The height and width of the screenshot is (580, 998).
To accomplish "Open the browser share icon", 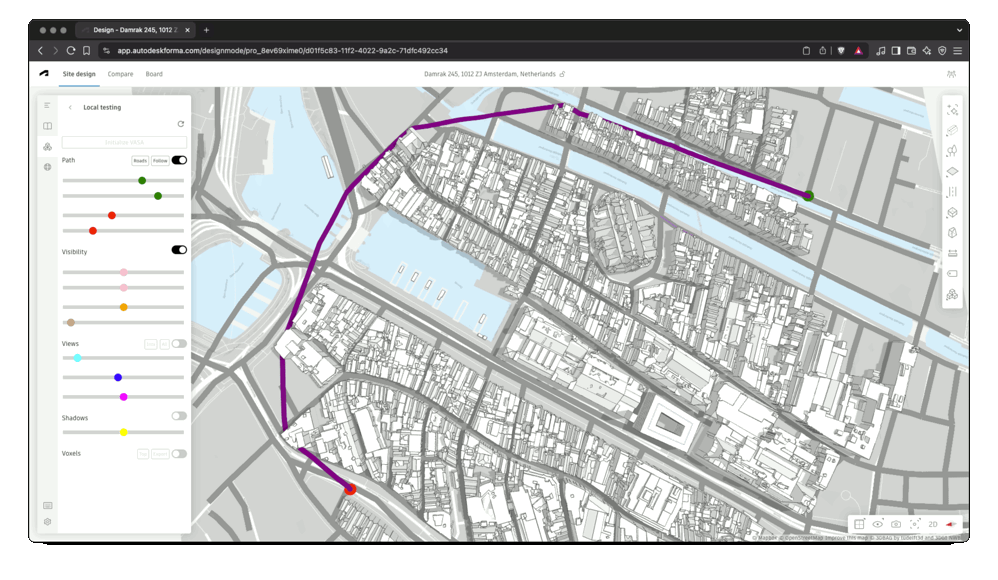I will click(822, 50).
